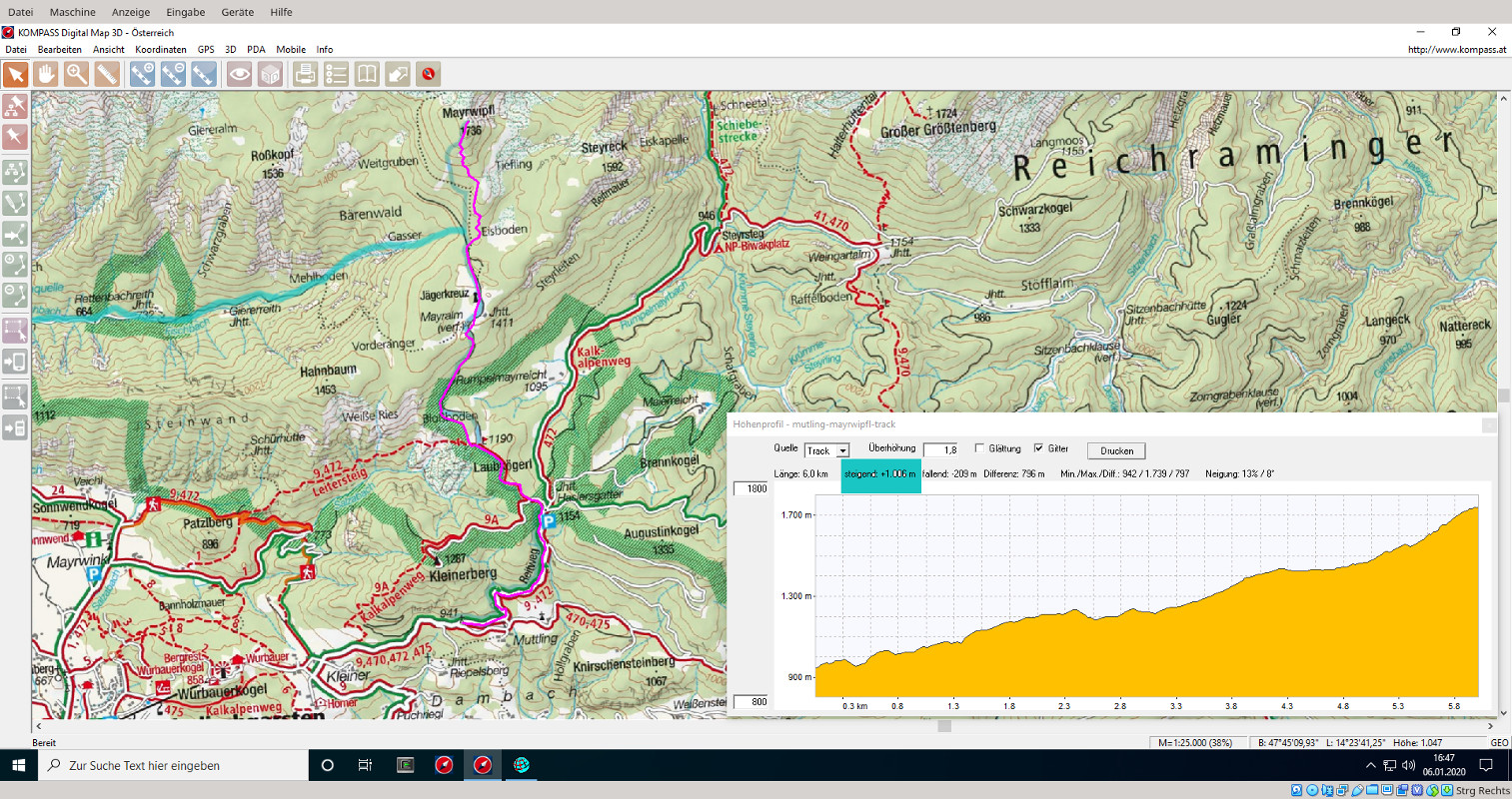
Task: Open the Windows notification center
Action: point(1486,765)
